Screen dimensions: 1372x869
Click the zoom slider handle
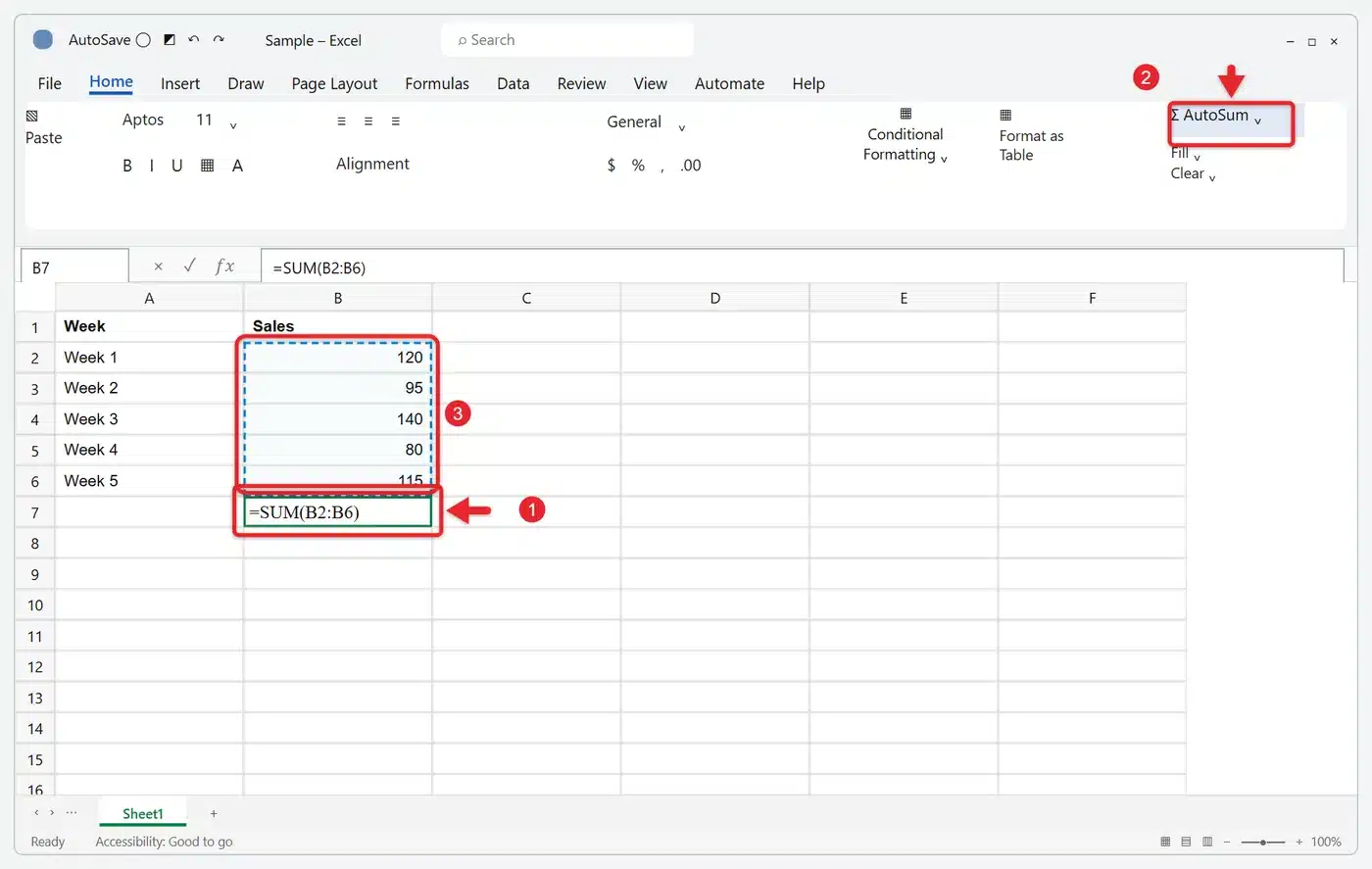point(1264,842)
